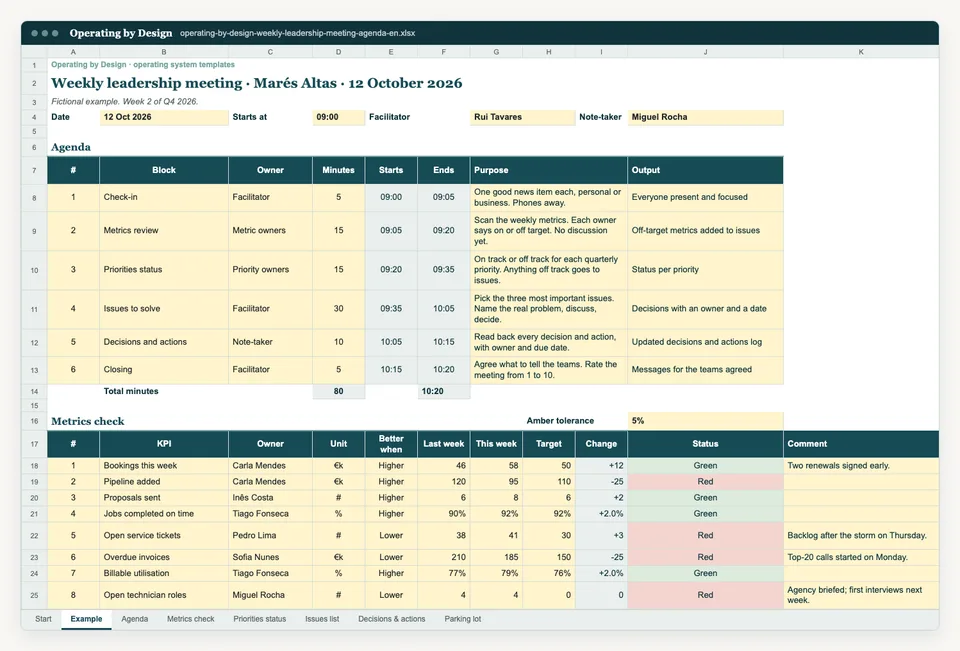The image size is (960, 651).
Task: Select the Issues to solve cell
Action: (163, 309)
